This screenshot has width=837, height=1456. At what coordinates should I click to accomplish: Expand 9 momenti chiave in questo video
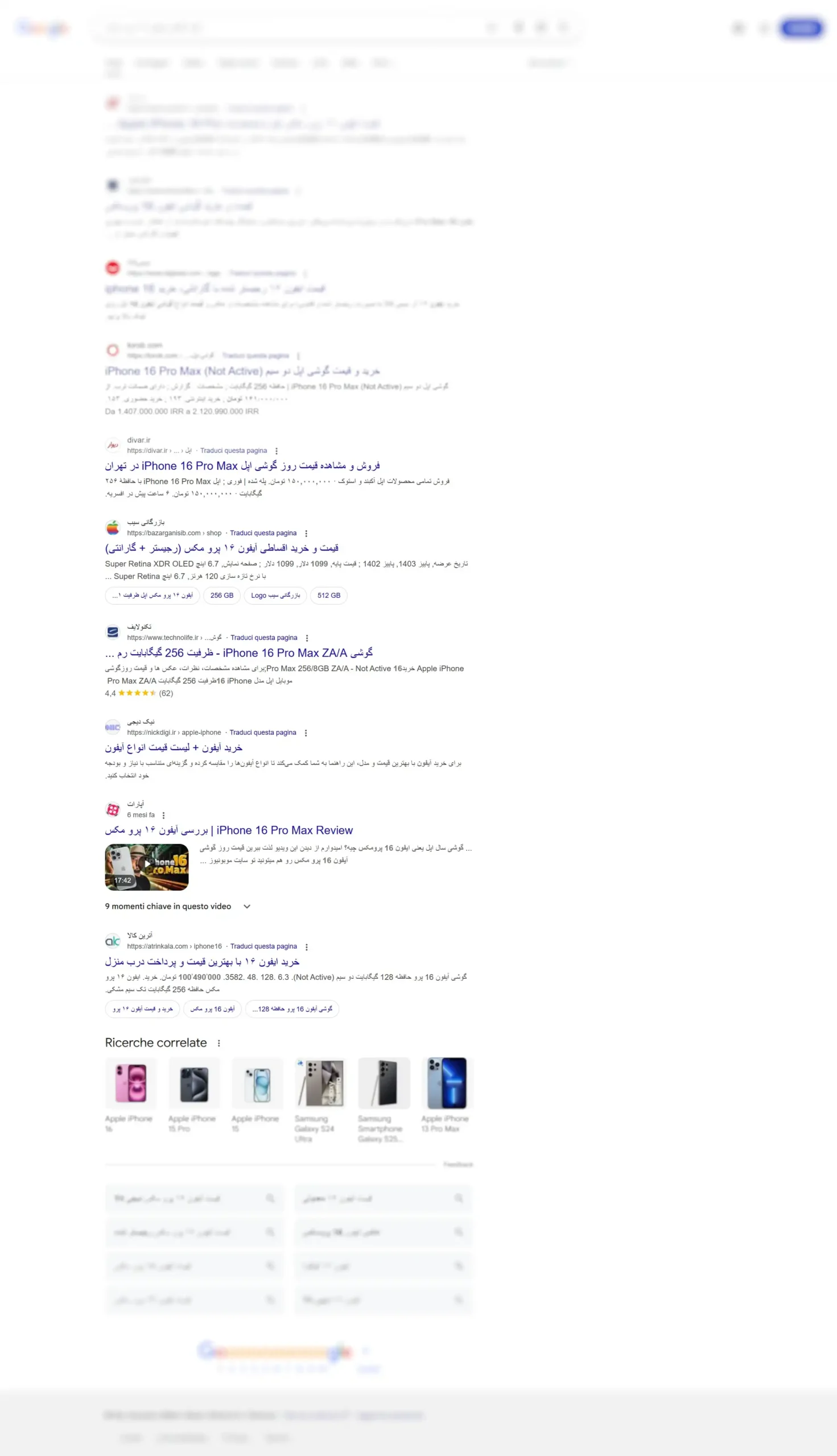click(178, 906)
